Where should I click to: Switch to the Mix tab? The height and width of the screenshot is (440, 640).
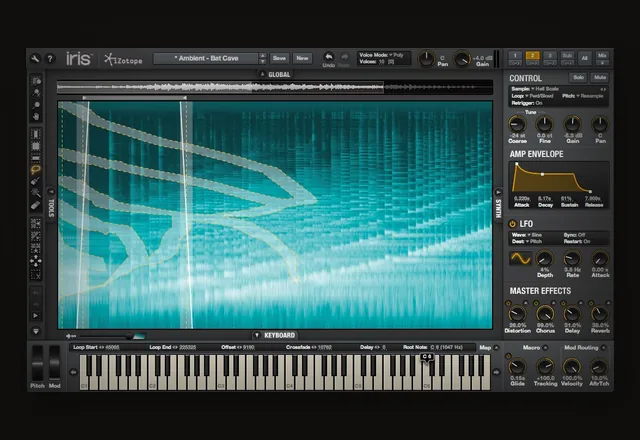pyautogui.click(x=602, y=58)
